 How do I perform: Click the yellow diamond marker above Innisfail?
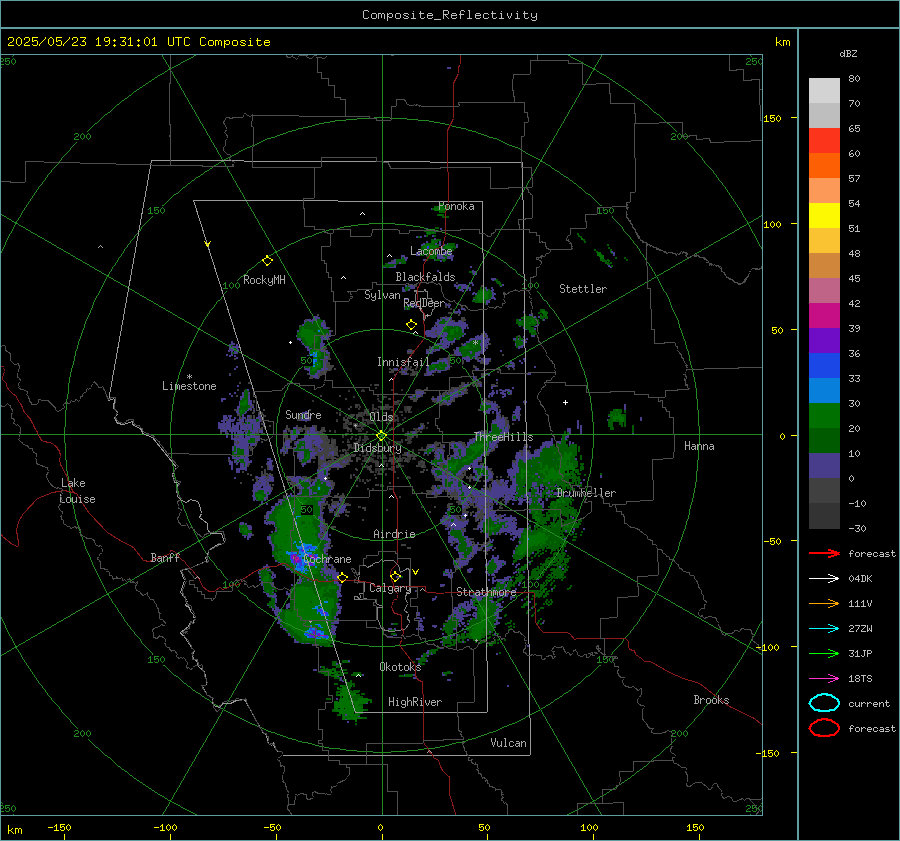(412, 325)
